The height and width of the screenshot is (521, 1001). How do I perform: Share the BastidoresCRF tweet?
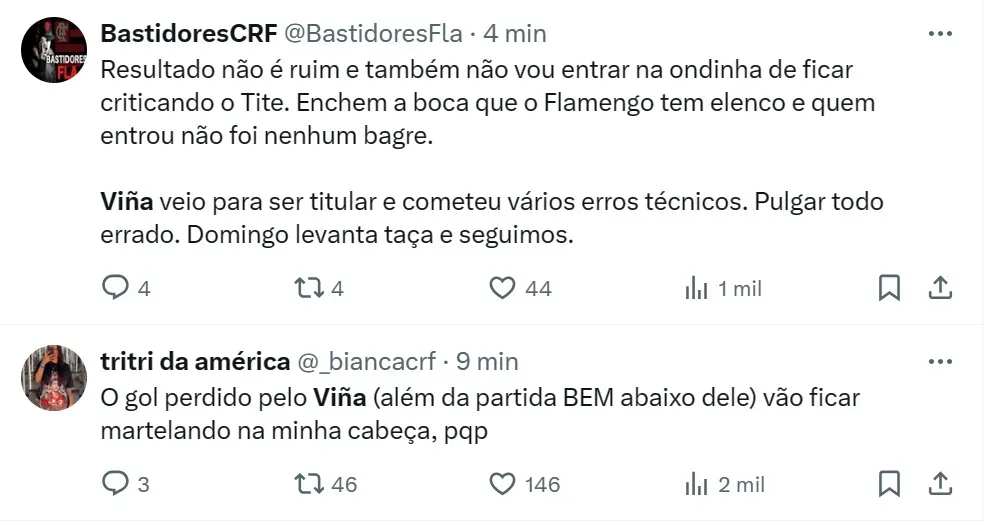[x=939, y=289]
